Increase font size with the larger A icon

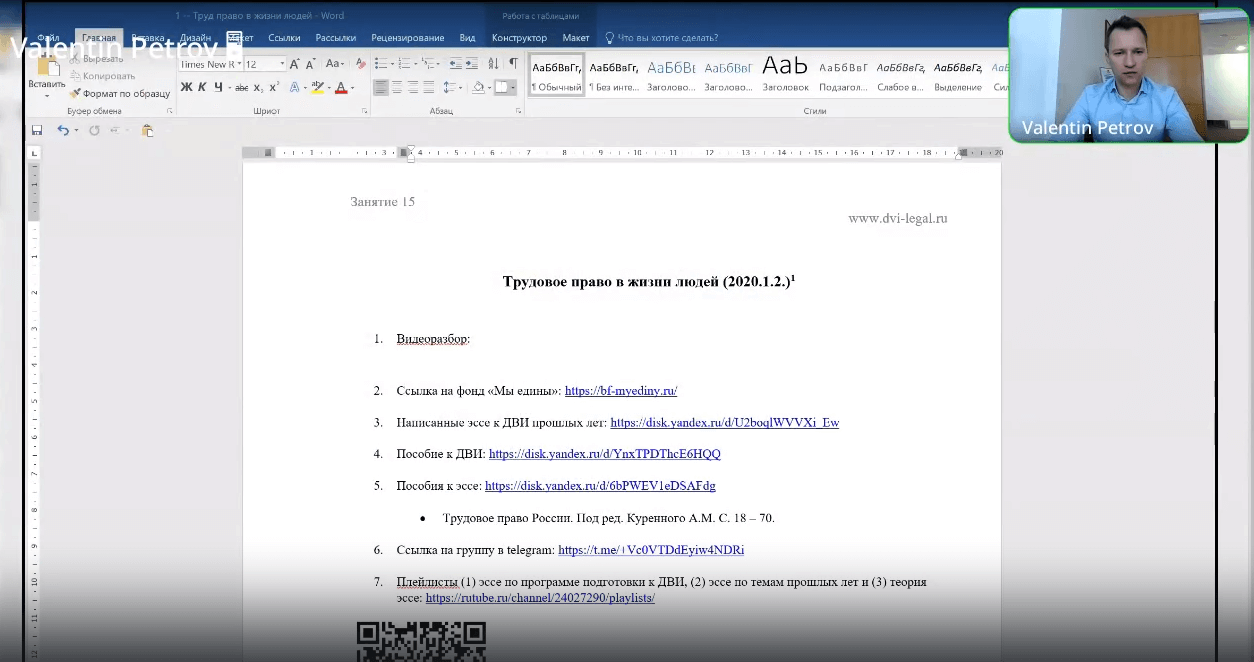(295, 64)
